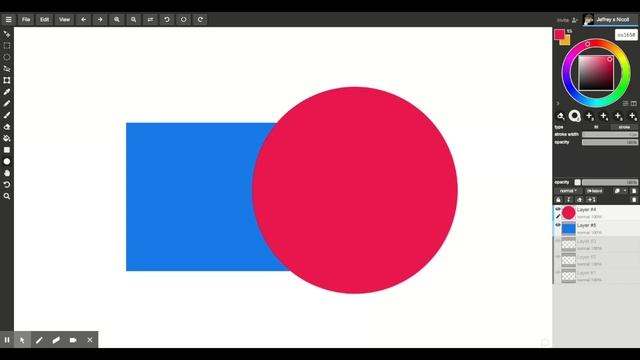Select the move tool at top of toolbar
The width and height of the screenshot is (640, 360).
[7, 34]
